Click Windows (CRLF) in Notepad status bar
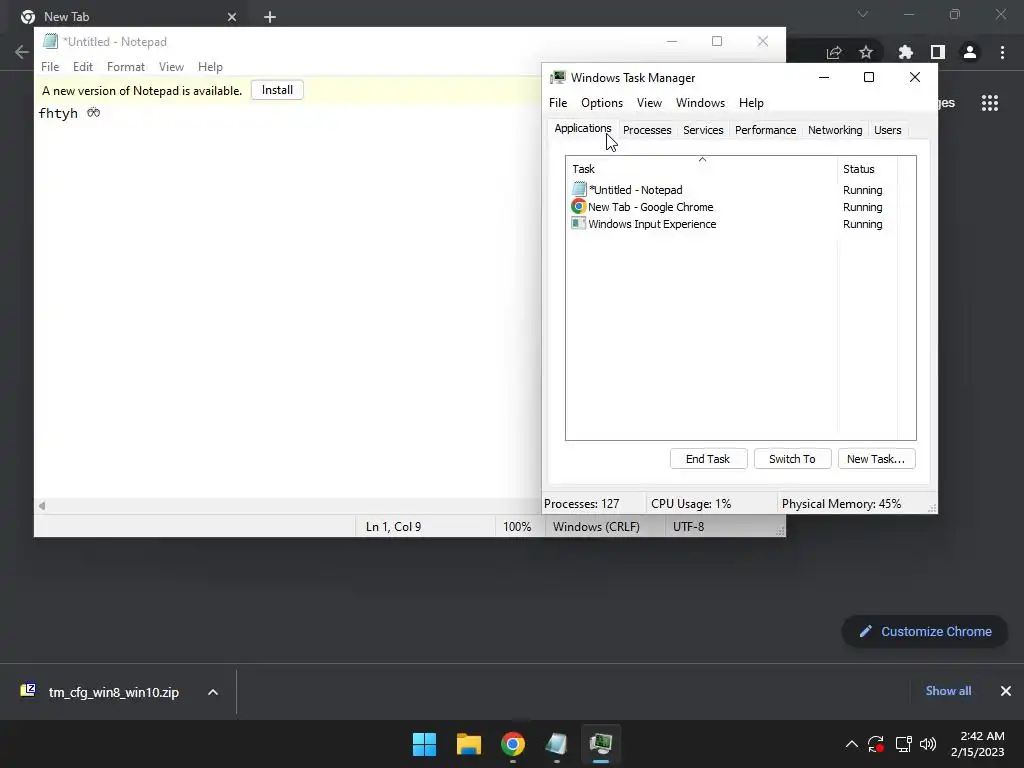The width and height of the screenshot is (1024, 768). [596, 526]
